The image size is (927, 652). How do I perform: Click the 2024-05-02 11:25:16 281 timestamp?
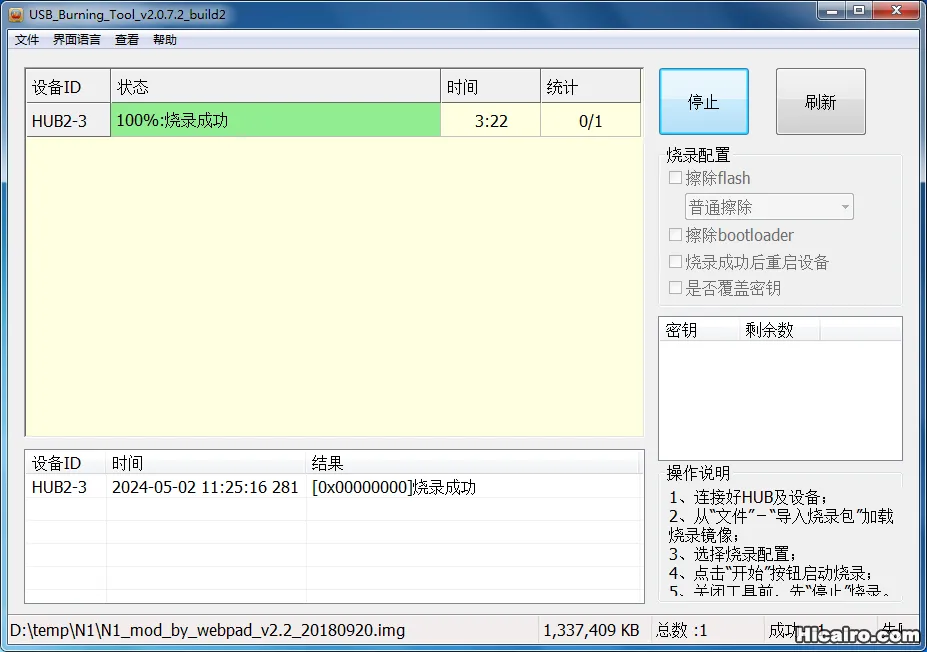click(x=205, y=487)
